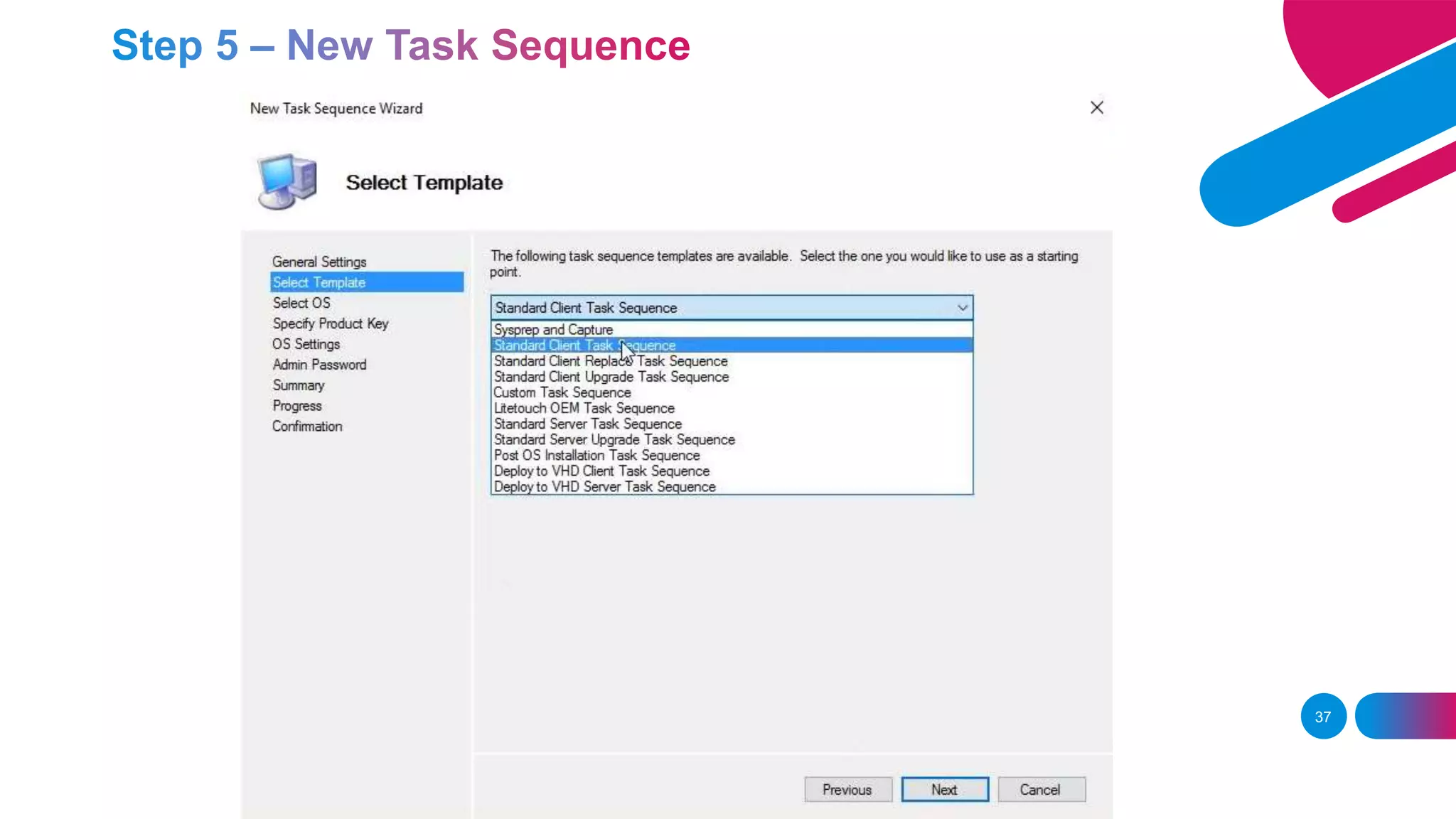Screen dimensions: 1456x819
Task: Open Admin Password step
Action: (x=319, y=365)
